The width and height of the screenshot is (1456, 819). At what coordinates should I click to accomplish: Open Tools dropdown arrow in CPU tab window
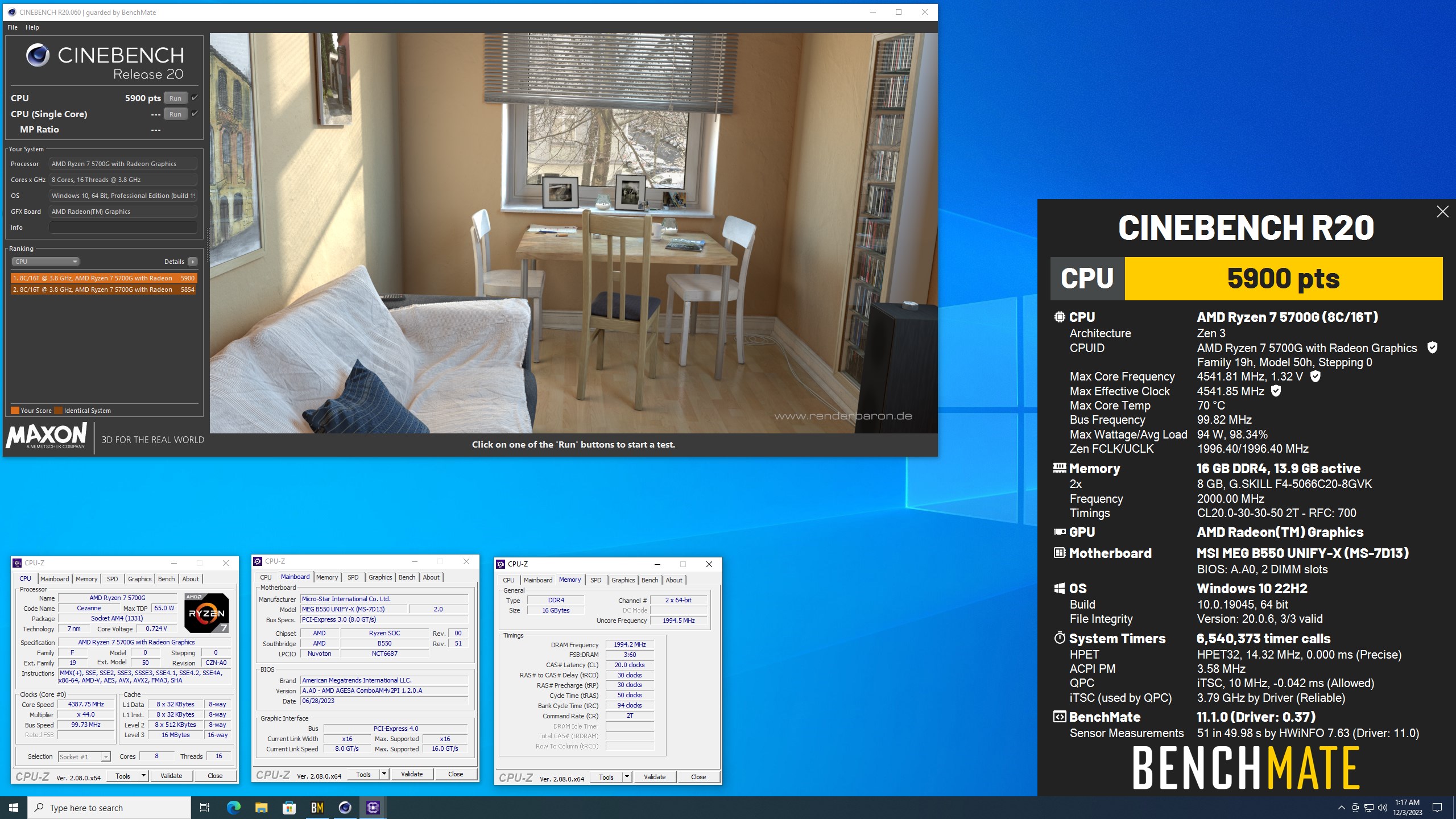click(x=143, y=776)
